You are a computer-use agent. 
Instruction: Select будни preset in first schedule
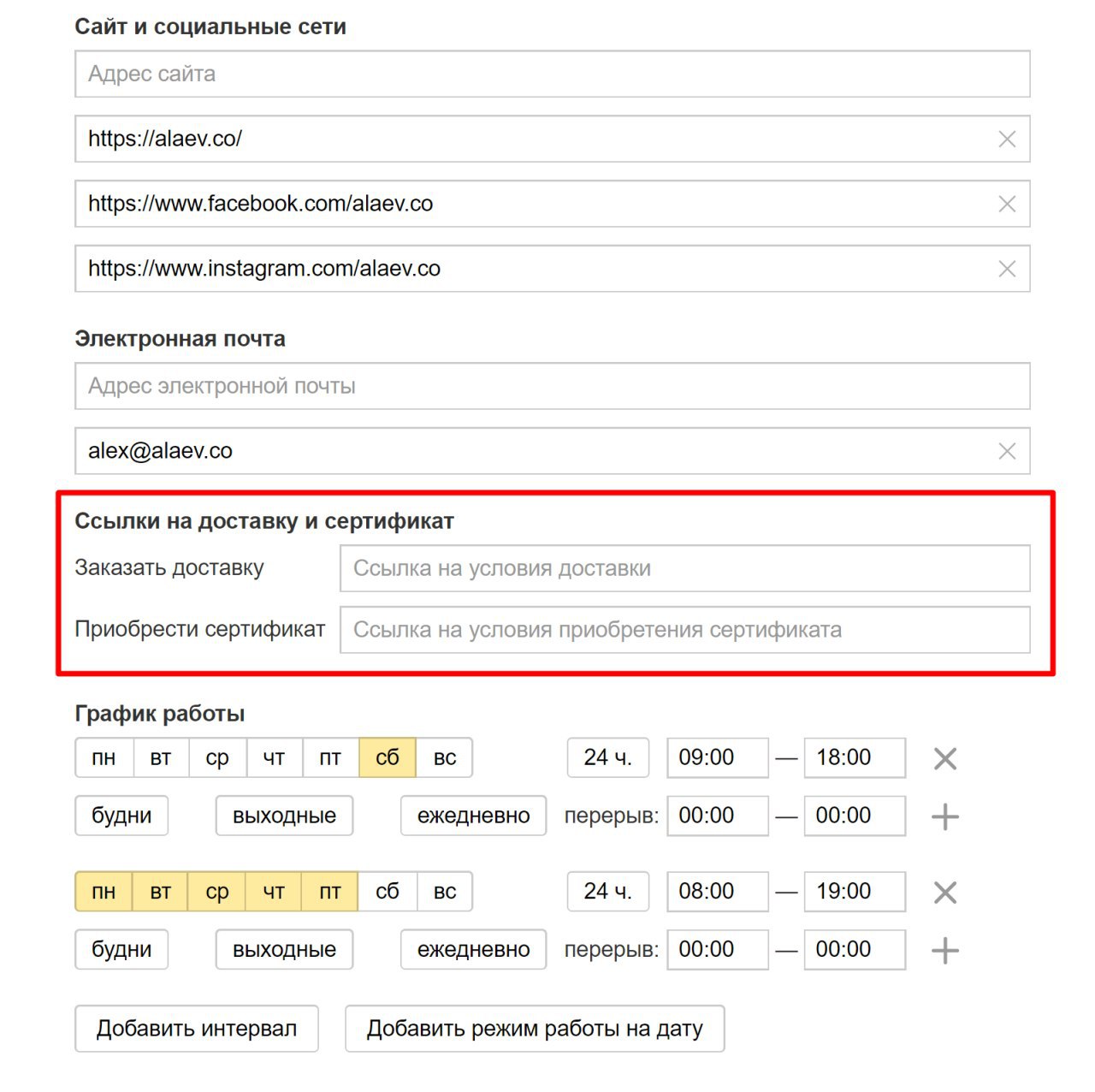click(121, 816)
